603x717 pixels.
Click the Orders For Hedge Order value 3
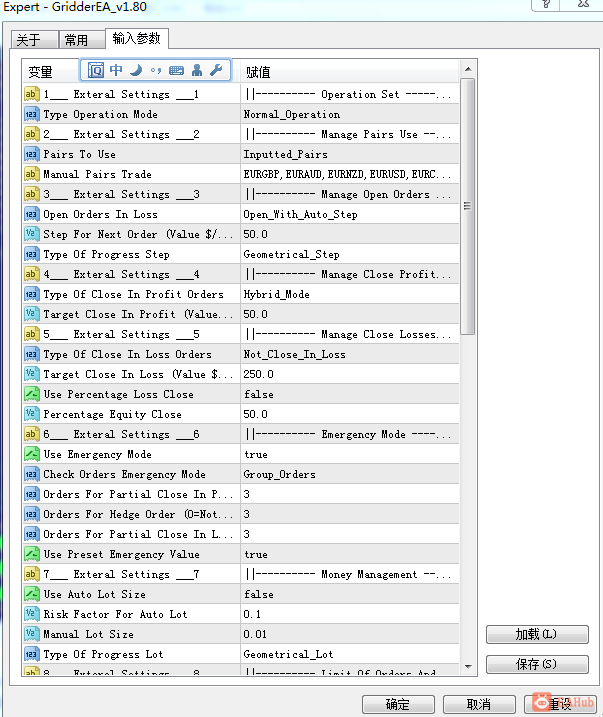pyautogui.click(x=246, y=514)
